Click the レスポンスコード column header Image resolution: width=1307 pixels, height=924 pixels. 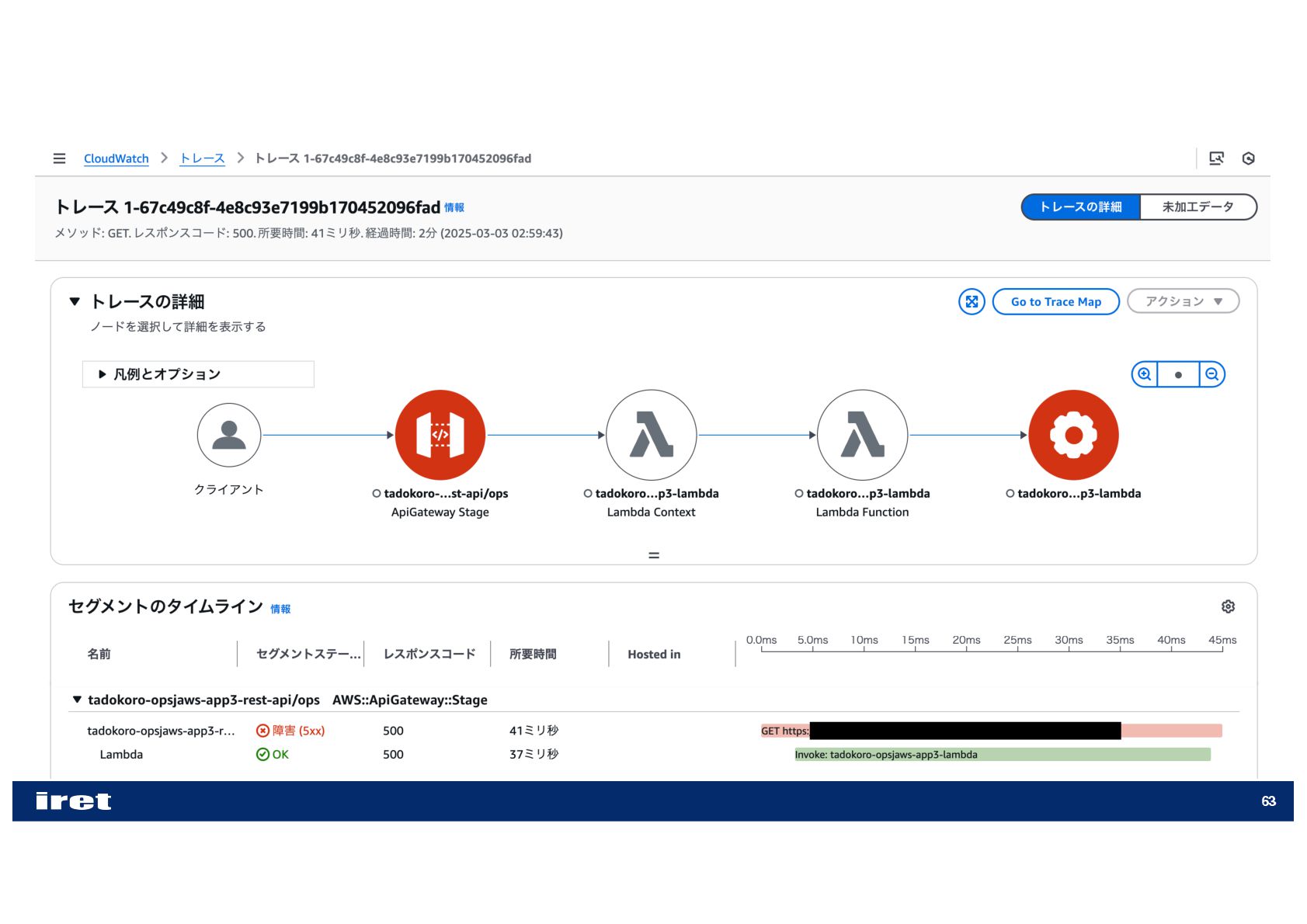coord(429,655)
